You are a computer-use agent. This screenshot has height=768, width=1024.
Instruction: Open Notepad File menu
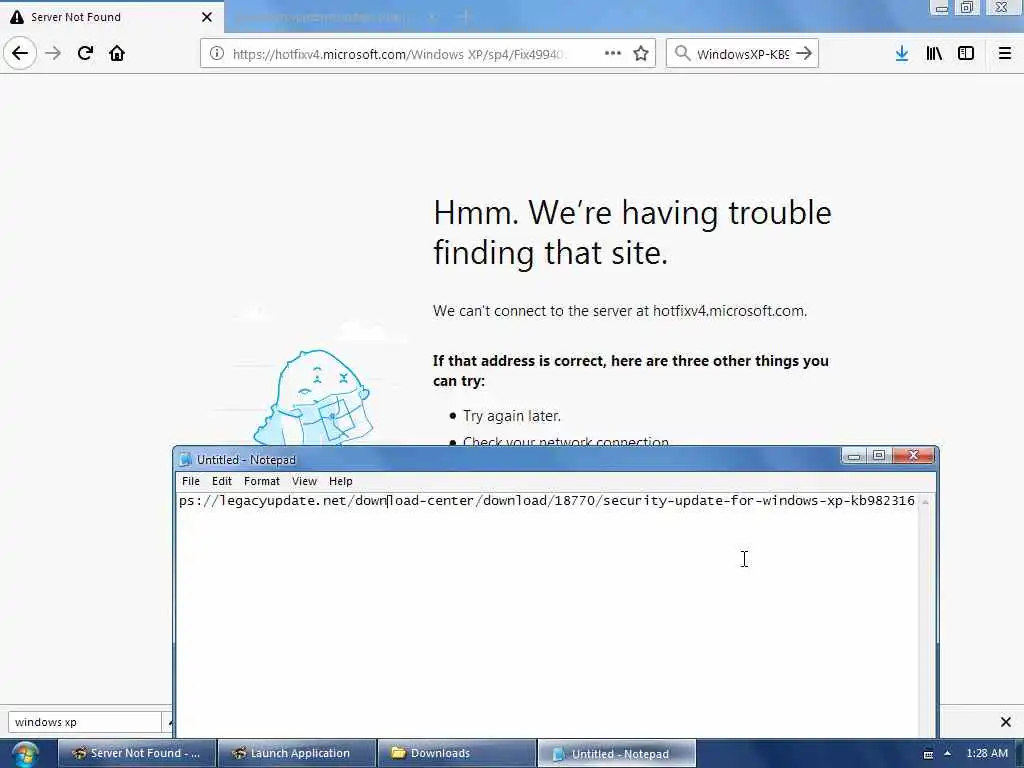(x=191, y=481)
